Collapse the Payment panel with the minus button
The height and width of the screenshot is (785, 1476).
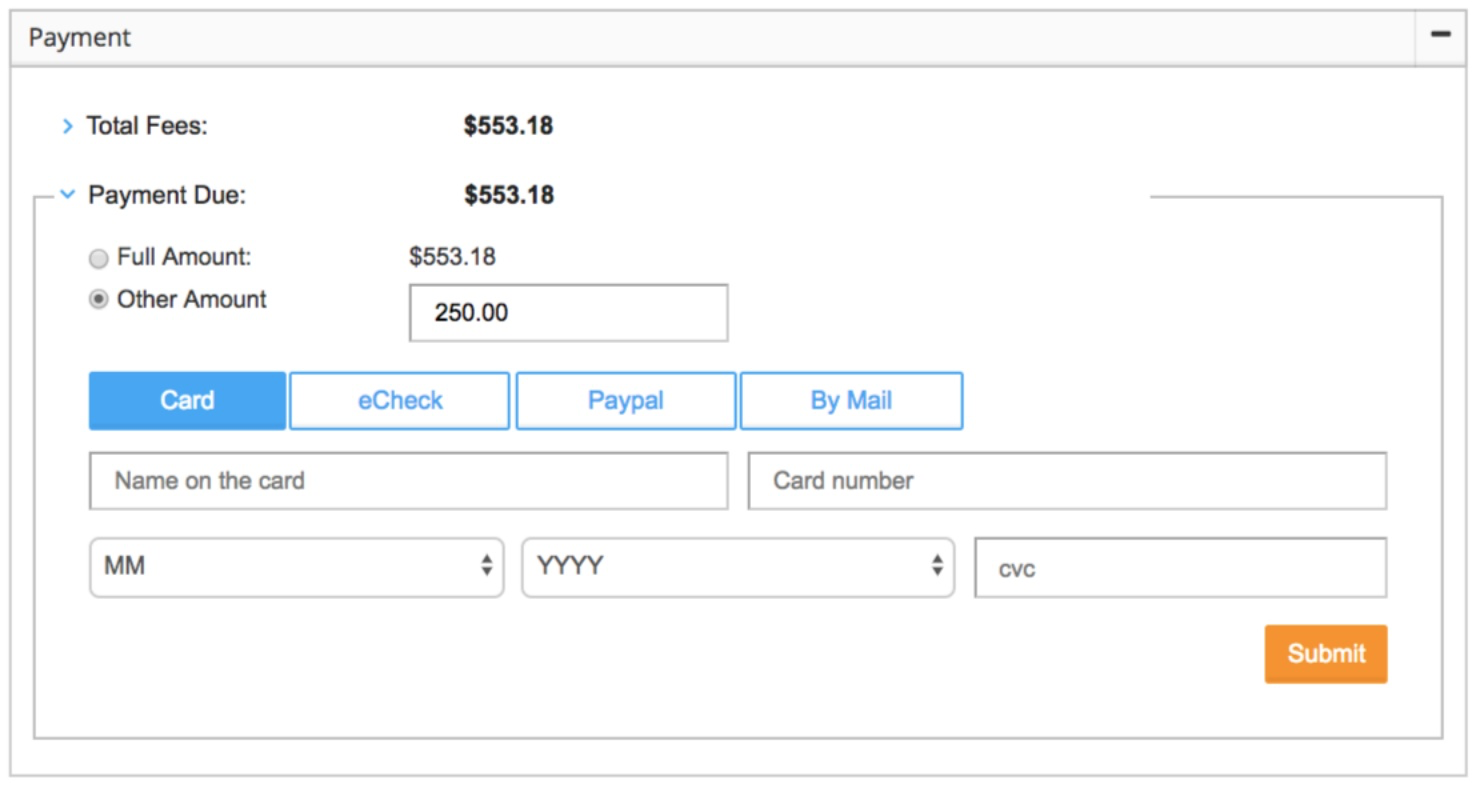(1440, 36)
